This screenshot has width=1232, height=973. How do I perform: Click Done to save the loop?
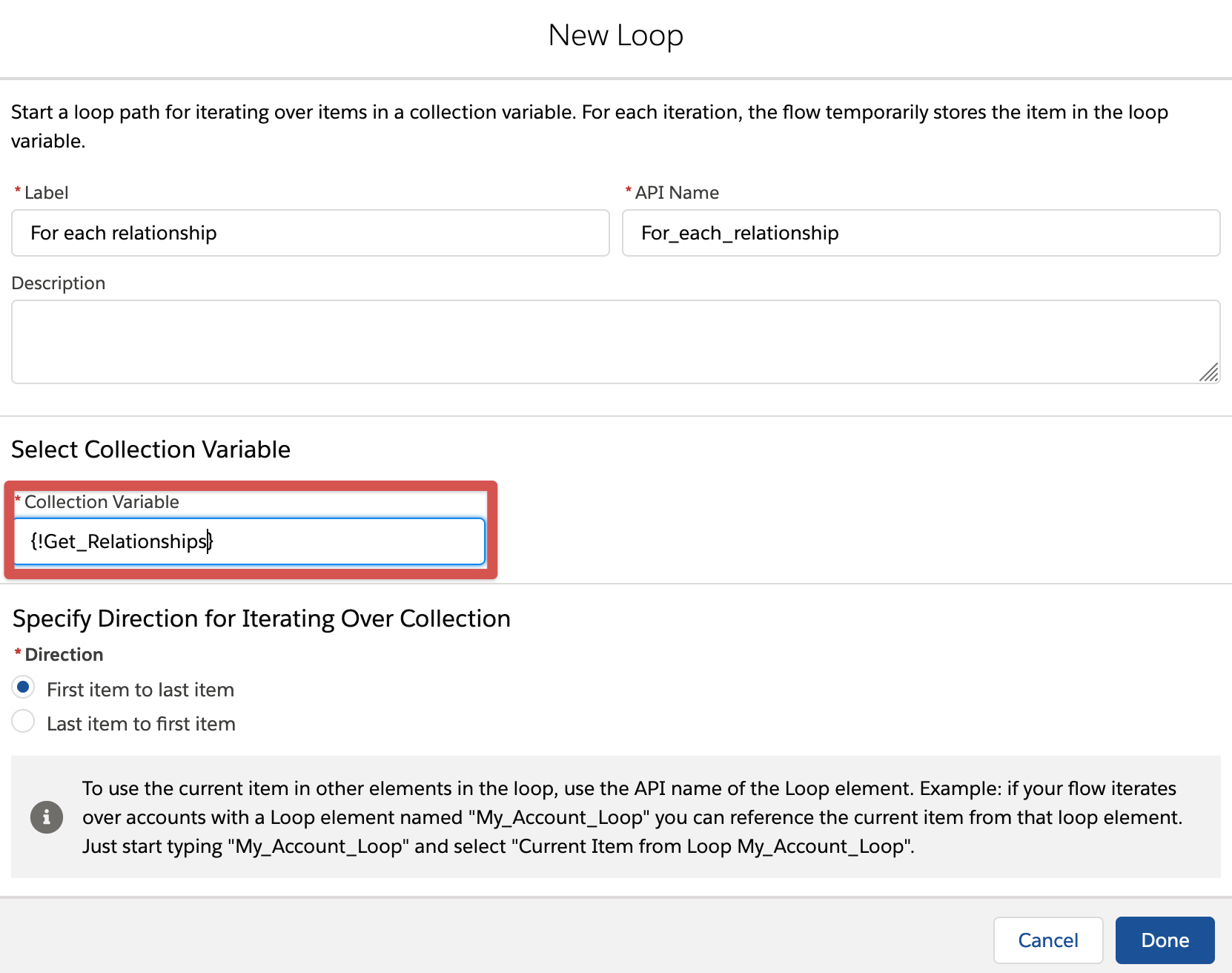1164,940
